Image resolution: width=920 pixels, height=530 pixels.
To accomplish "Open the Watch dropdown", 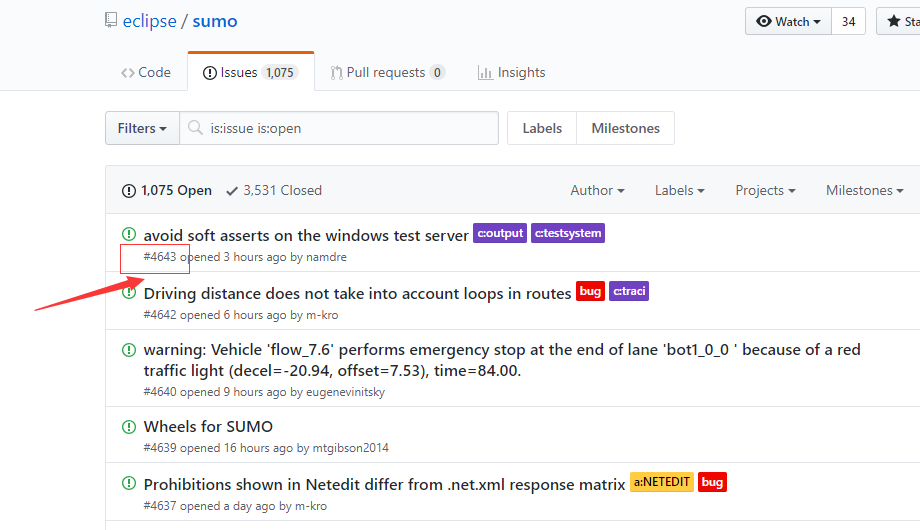I will coord(789,21).
